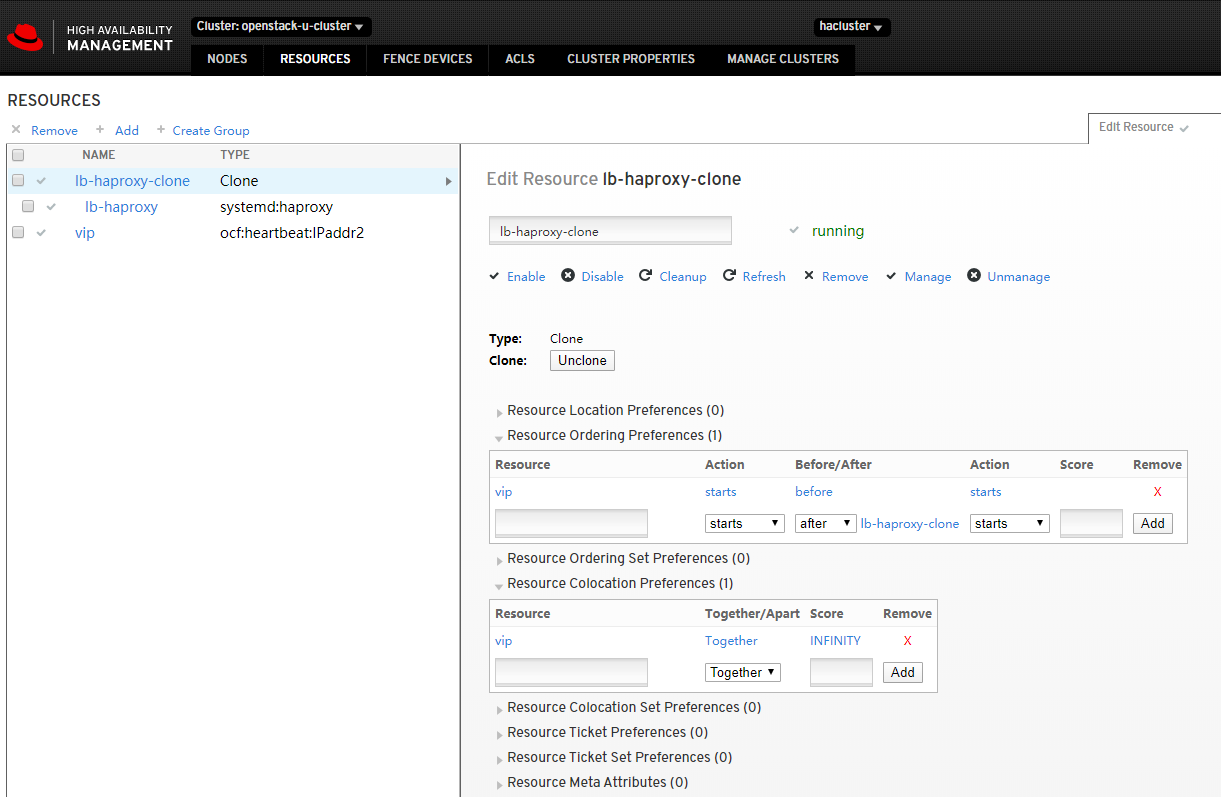Open the Together/Apart dropdown in colocation row
Image resolution: width=1221 pixels, height=797 pixels.
point(742,671)
